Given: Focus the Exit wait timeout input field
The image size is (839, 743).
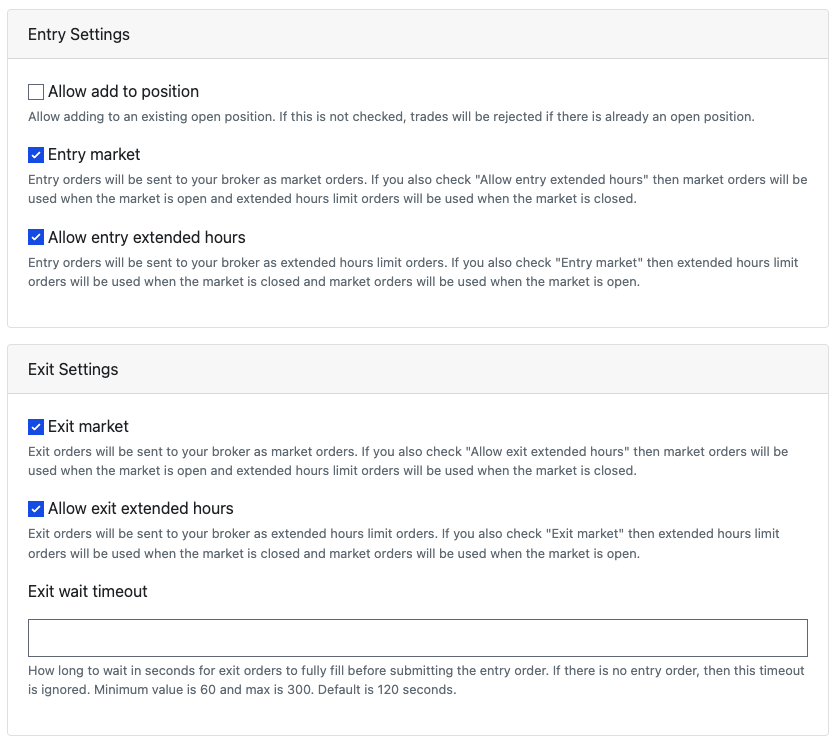Looking at the screenshot, I should click(417, 638).
